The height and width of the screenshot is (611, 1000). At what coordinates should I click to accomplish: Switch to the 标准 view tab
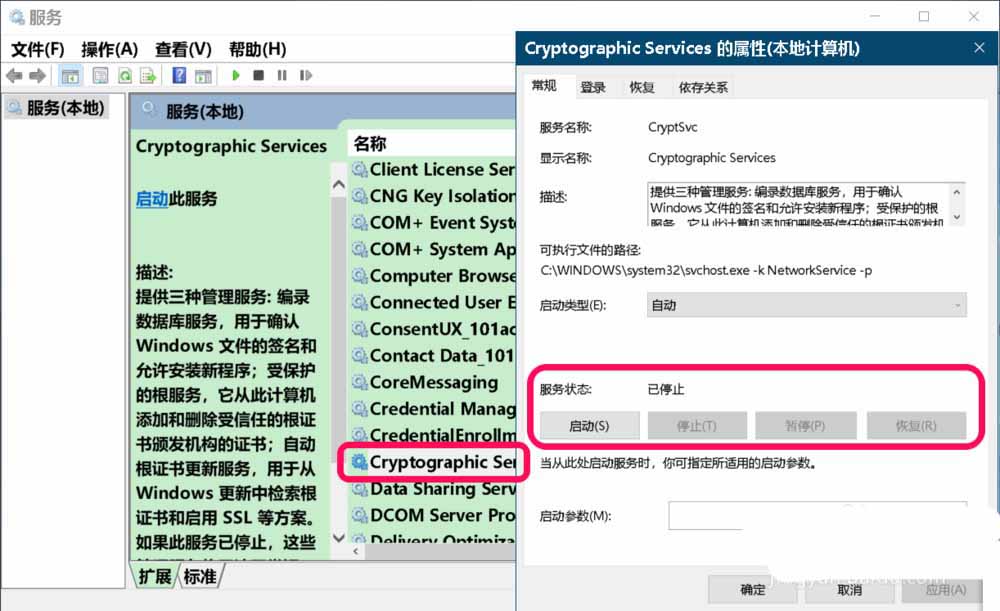point(200,577)
